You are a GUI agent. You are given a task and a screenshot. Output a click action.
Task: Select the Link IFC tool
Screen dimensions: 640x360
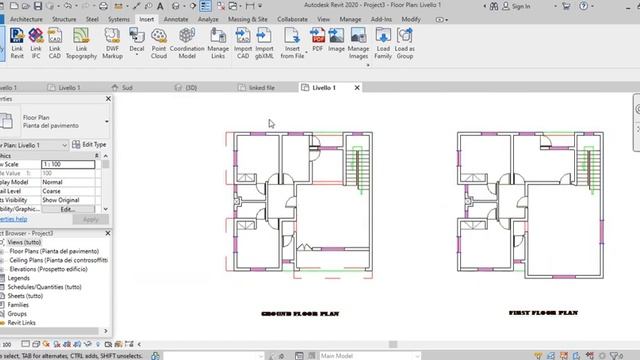point(36,44)
